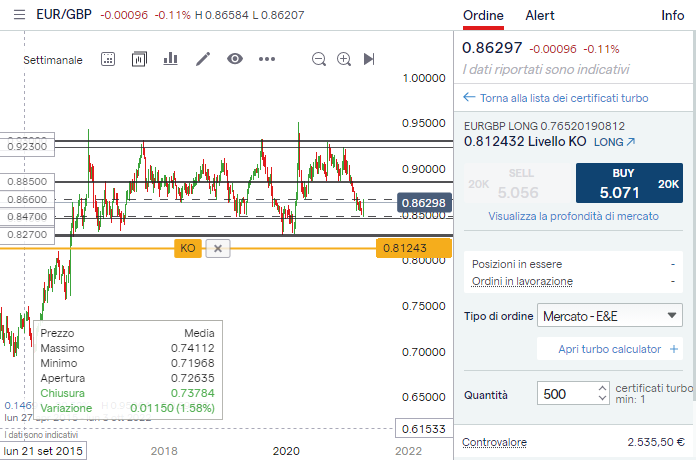The image size is (696, 460).
Task: Click Visualizza la profondità di mercato
Action: 573,216
